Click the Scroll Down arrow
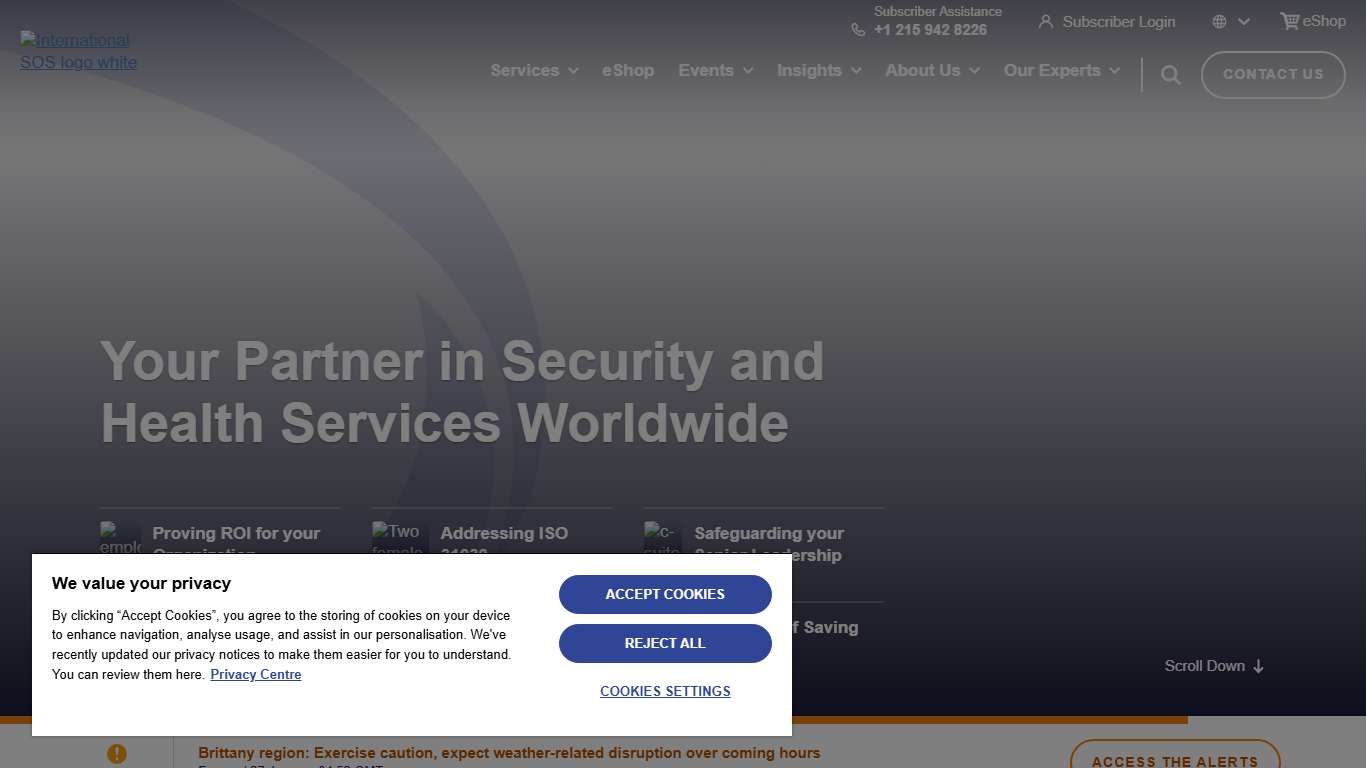 click(1259, 666)
